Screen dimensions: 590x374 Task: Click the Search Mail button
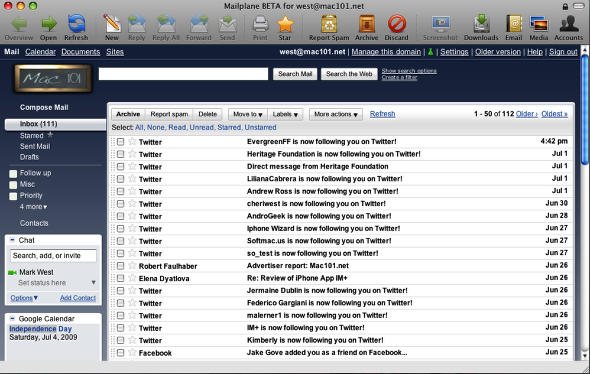(295, 74)
